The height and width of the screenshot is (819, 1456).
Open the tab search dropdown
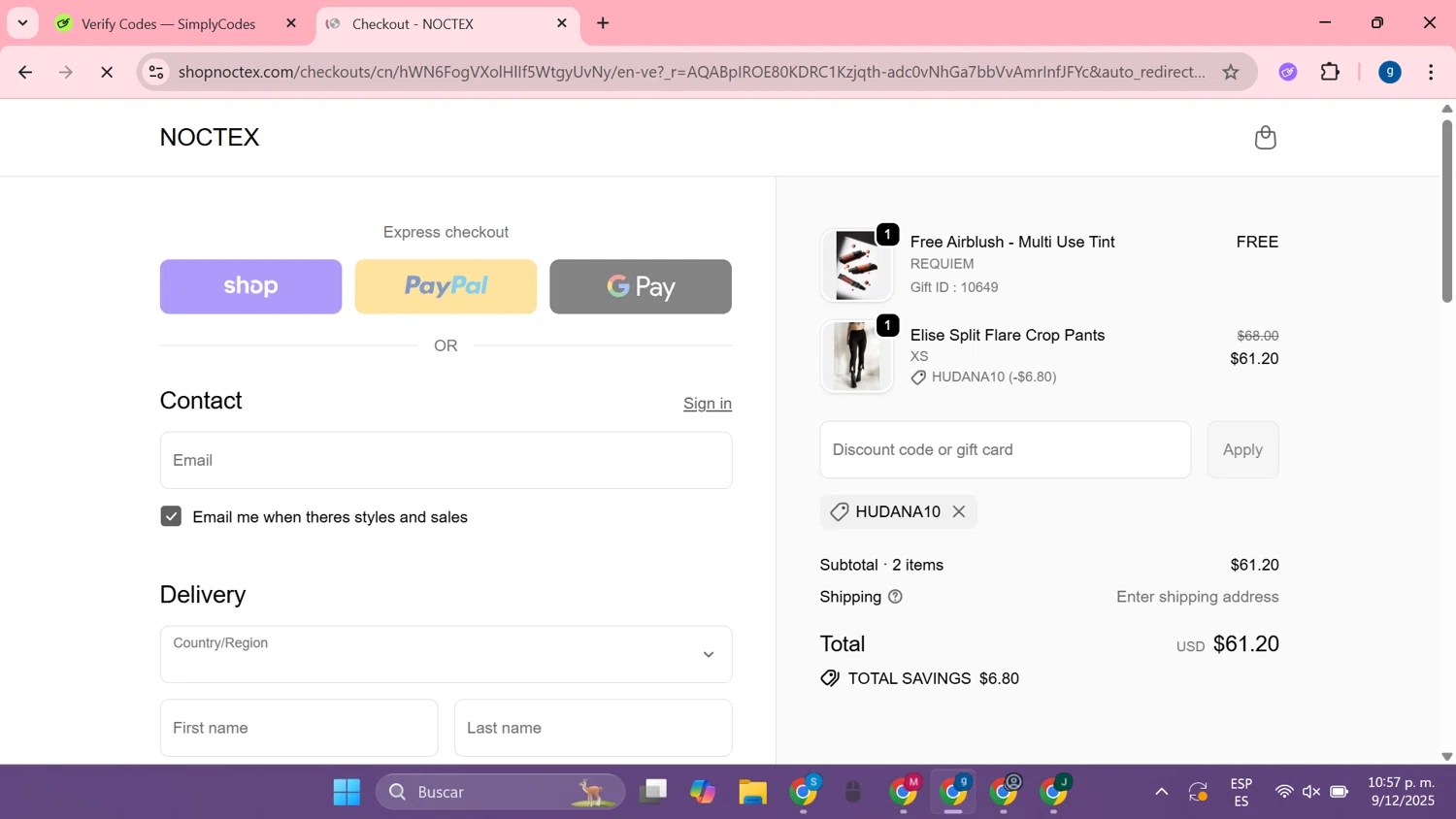coord(22,23)
